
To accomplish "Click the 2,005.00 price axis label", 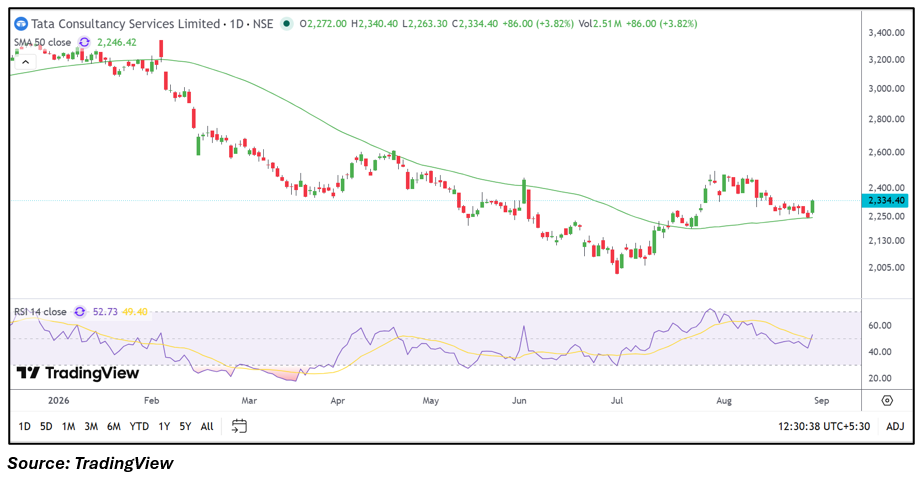I will point(887,268).
